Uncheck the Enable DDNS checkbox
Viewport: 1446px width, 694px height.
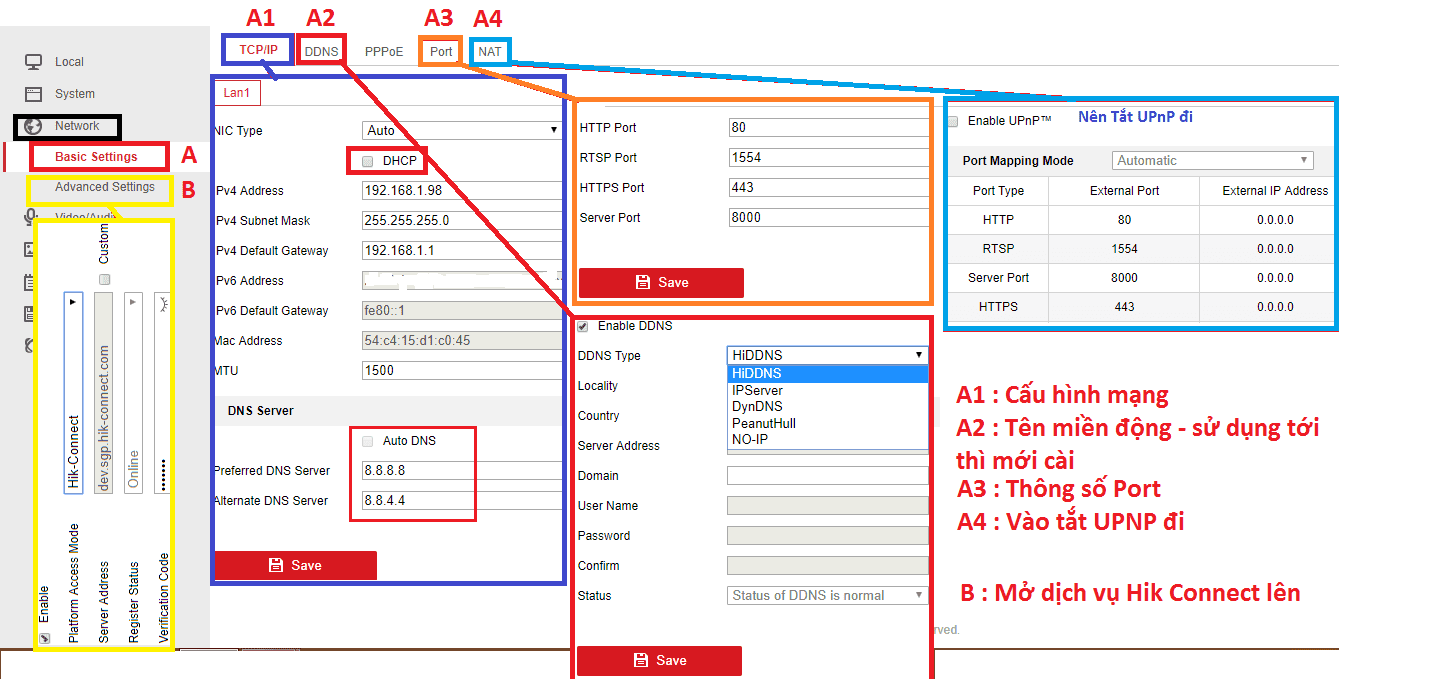click(583, 326)
